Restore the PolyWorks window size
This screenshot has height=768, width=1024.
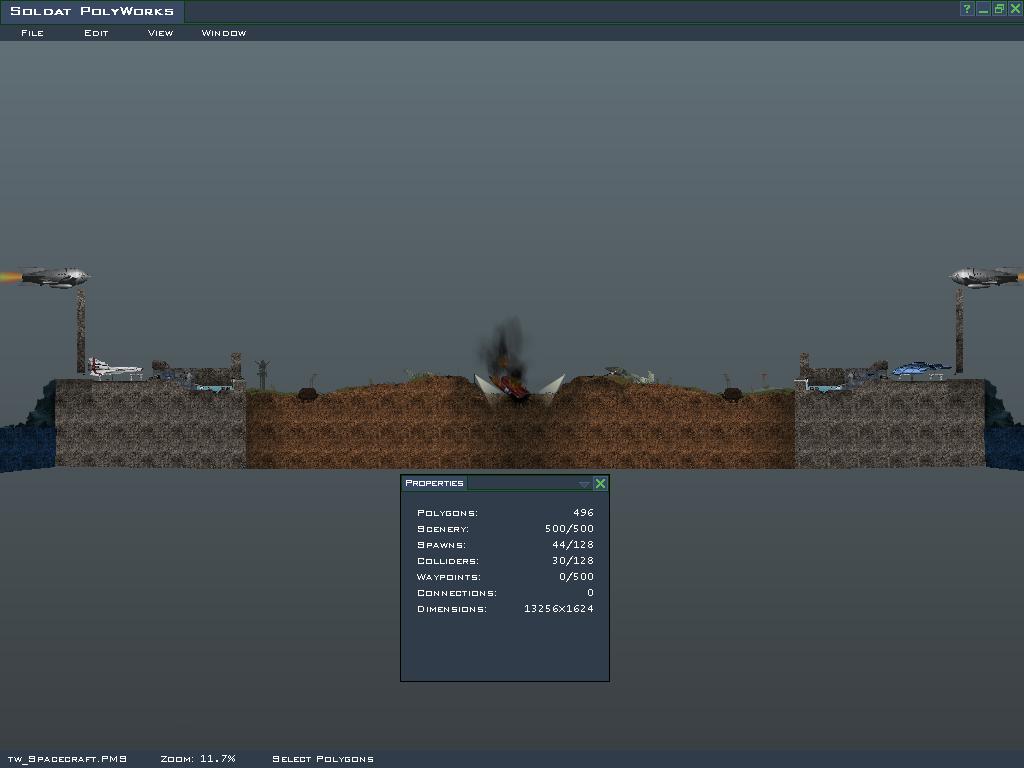[x=999, y=9]
